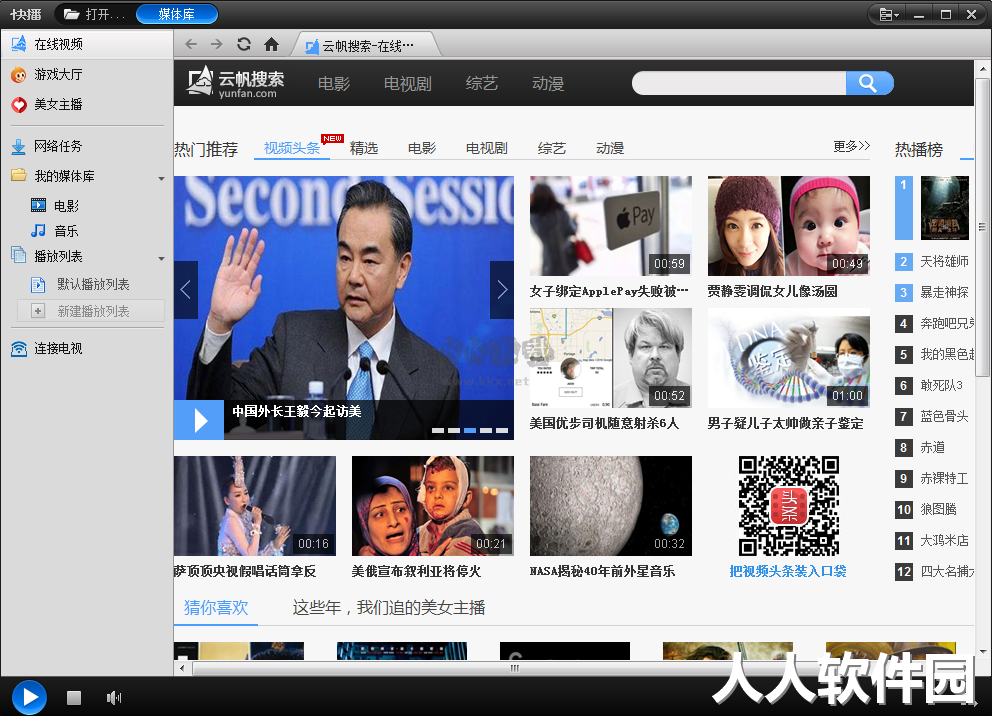992x716 pixels.
Task: Mute via the volume speaker icon
Action: click(x=114, y=698)
